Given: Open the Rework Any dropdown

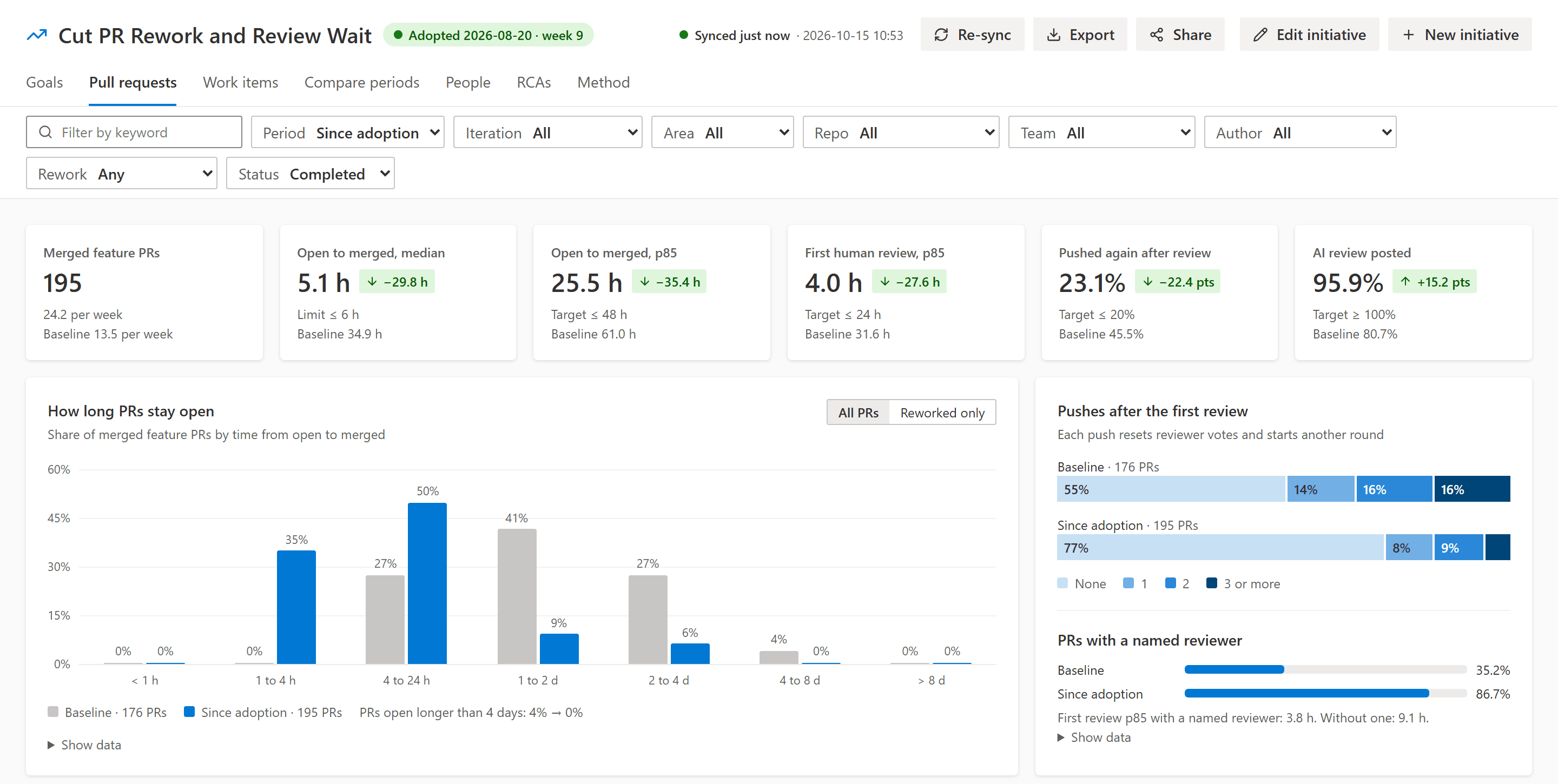Looking at the screenshot, I should pos(122,173).
